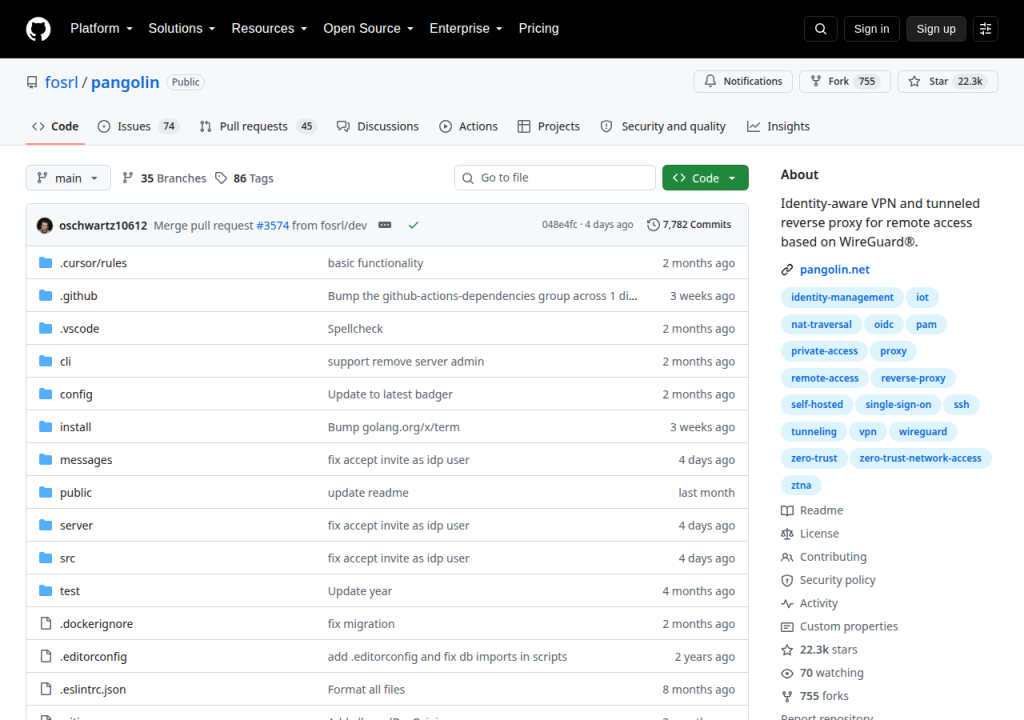Star the pangolin repository
This screenshot has width=1024, height=720.
click(x=947, y=81)
